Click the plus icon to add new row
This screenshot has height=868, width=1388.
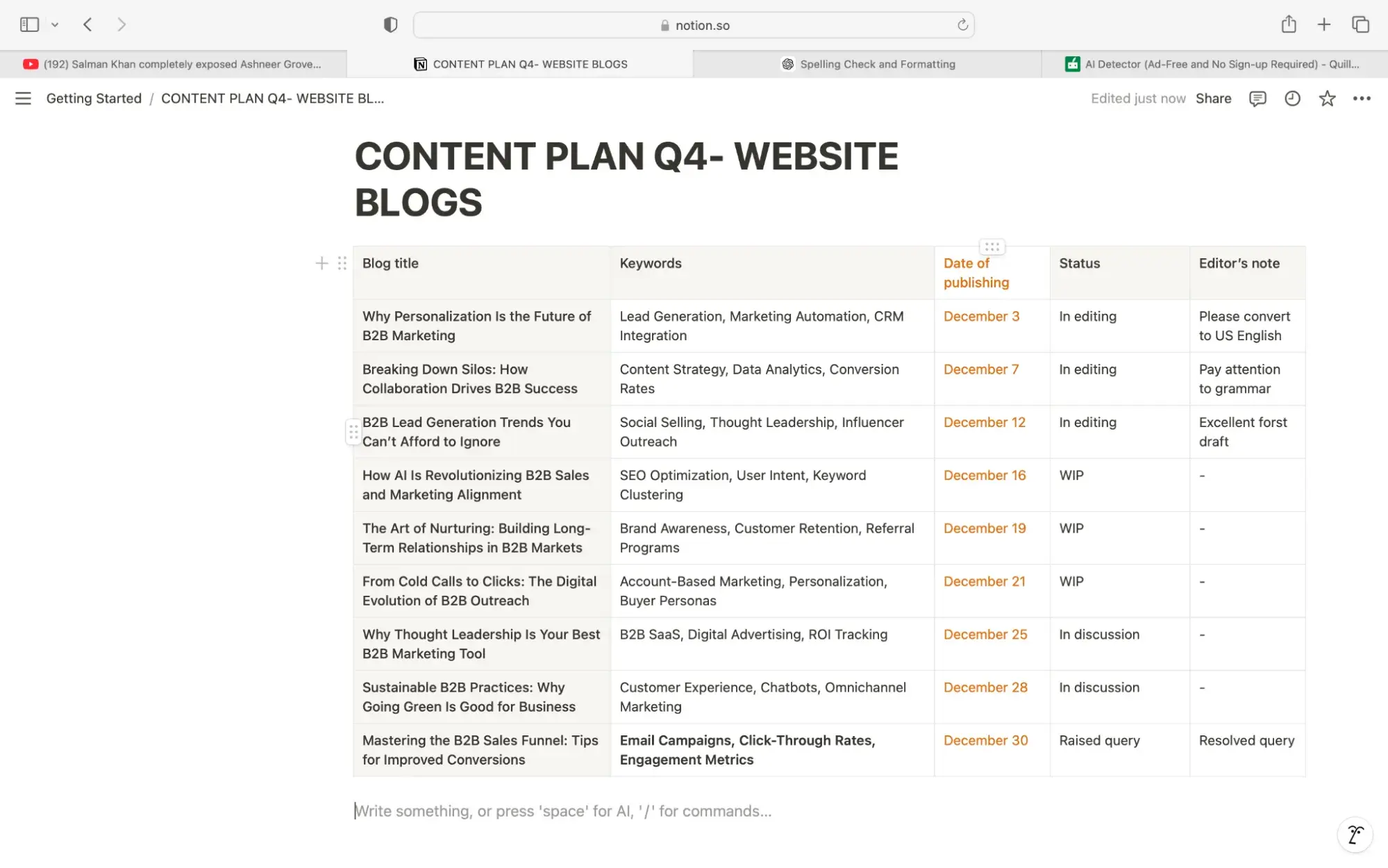tap(322, 263)
